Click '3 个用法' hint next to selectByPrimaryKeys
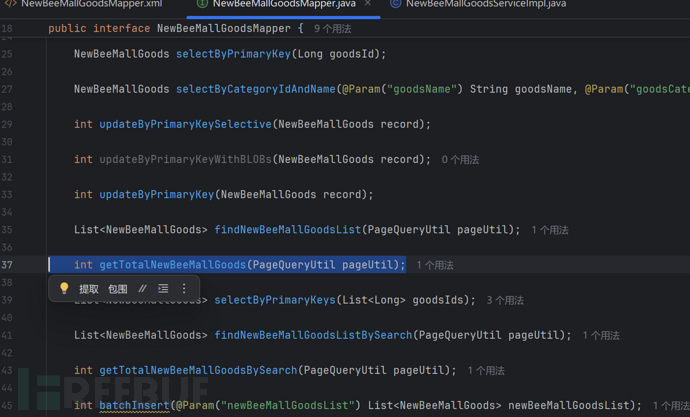690x417 pixels. 505,300
